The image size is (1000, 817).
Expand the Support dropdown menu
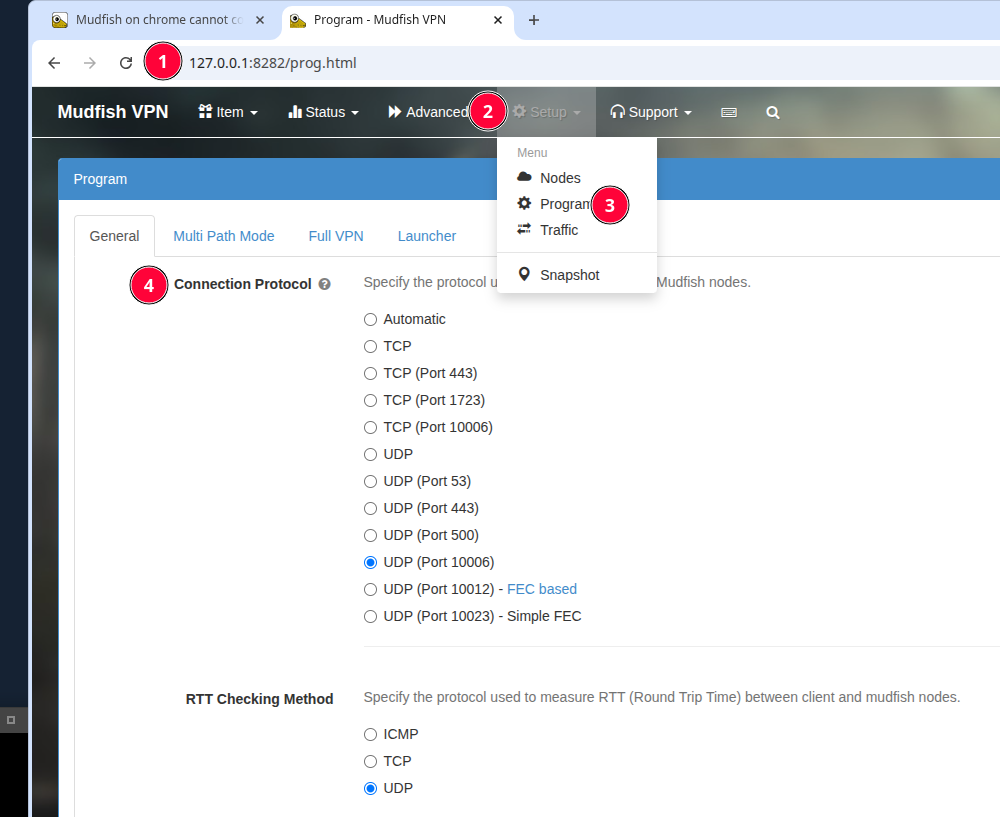click(651, 113)
